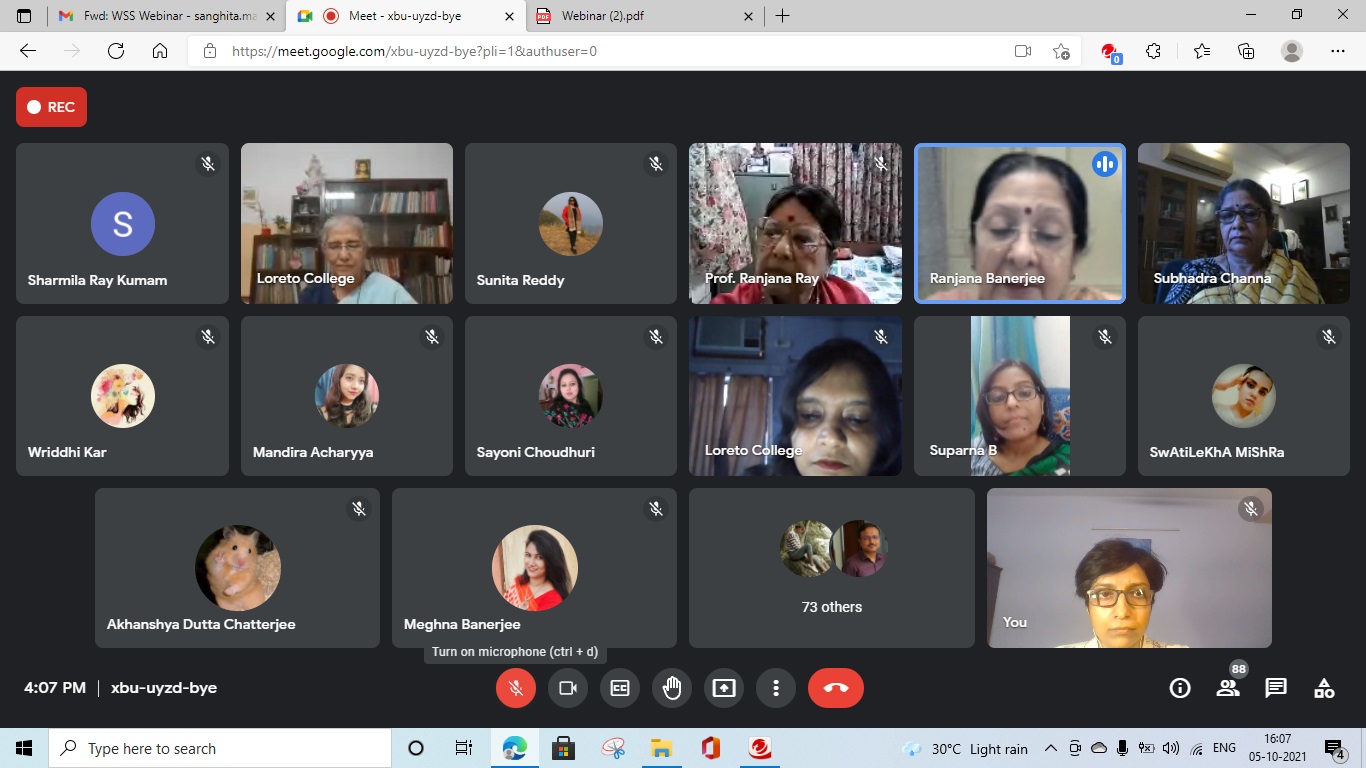Select Ranjana Banerjee's video tile

[1020, 223]
